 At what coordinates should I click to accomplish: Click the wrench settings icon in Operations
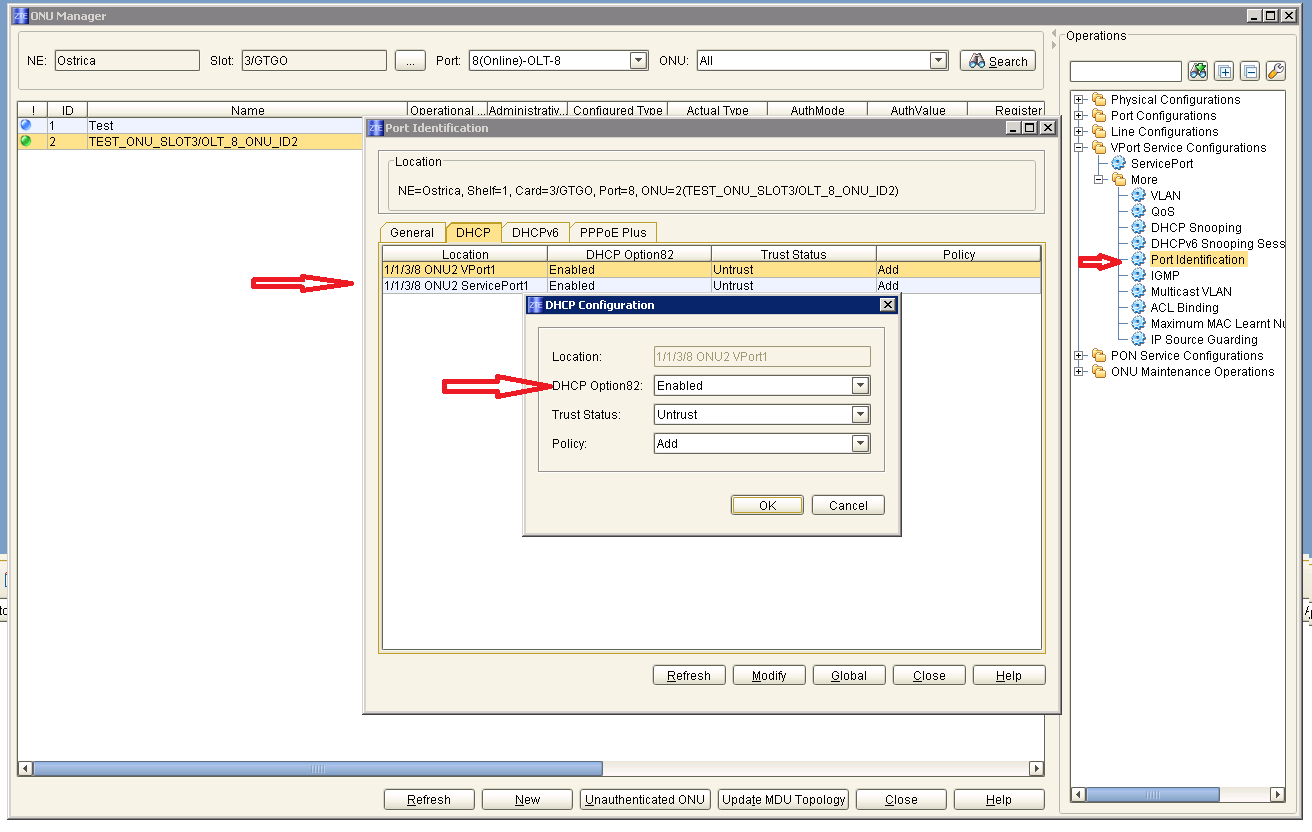[1275, 71]
